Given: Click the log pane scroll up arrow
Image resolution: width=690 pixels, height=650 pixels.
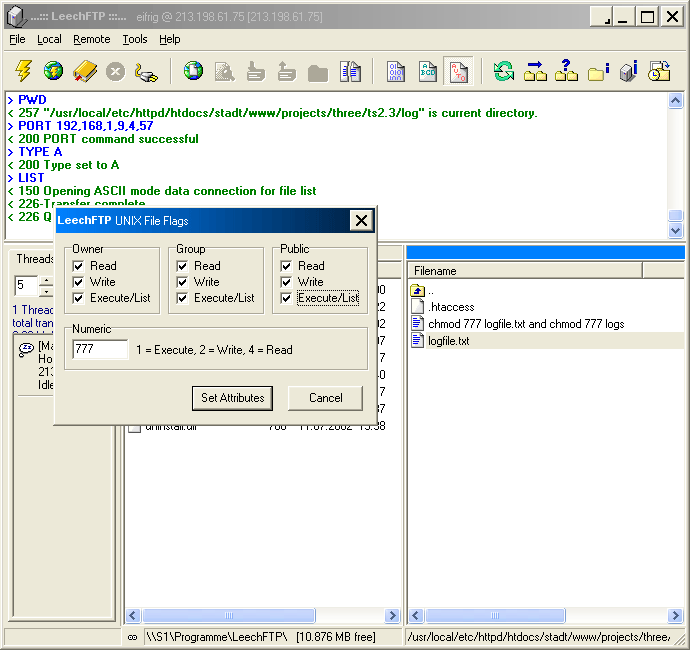Looking at the screenshot, I should click(x=675, y=101).
